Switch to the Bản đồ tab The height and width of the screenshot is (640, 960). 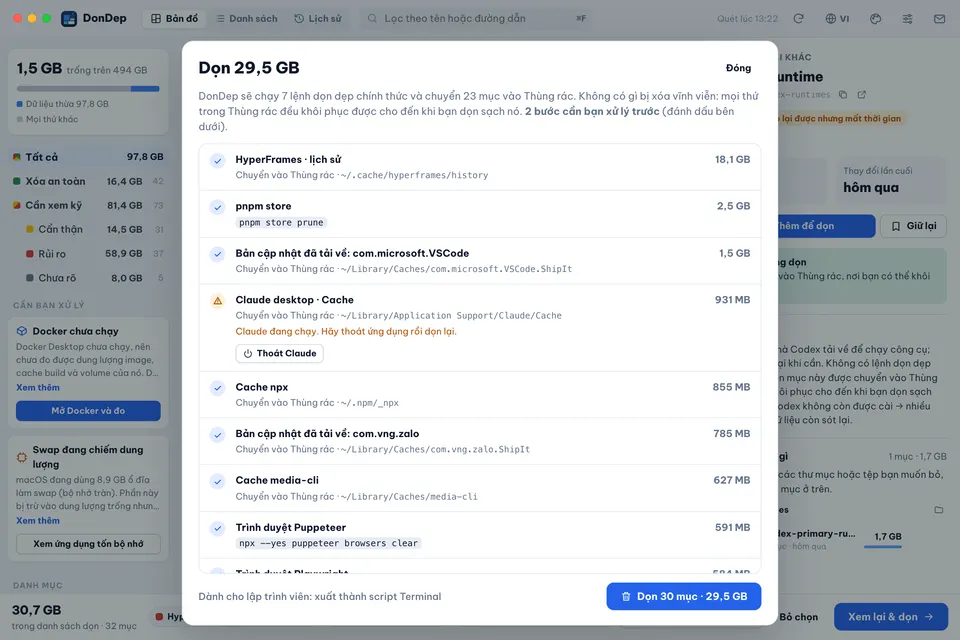click(x=174, y=18)
